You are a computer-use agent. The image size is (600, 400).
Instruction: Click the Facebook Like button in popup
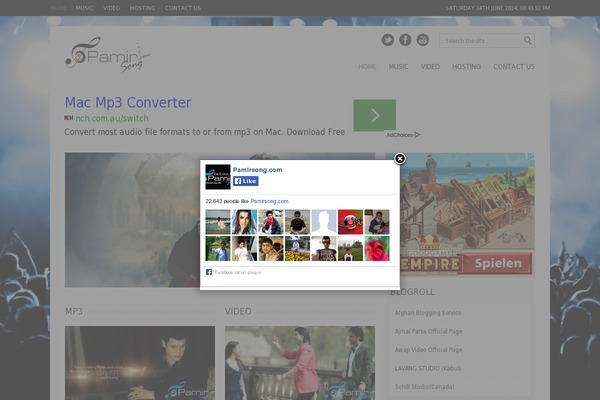click(x=246, y=181)
